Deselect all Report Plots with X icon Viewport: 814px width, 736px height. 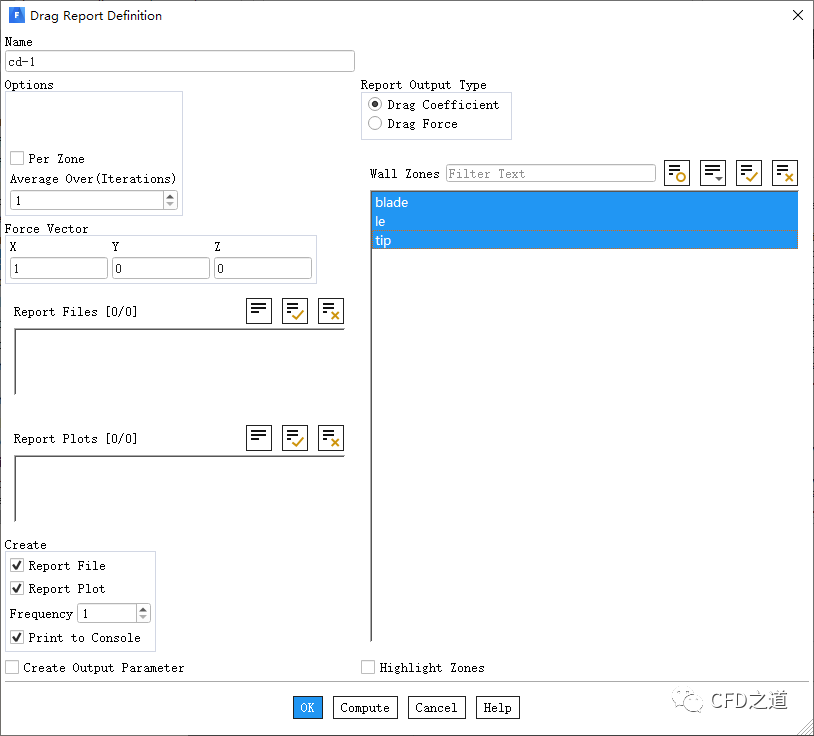click(x=331, y=438)
